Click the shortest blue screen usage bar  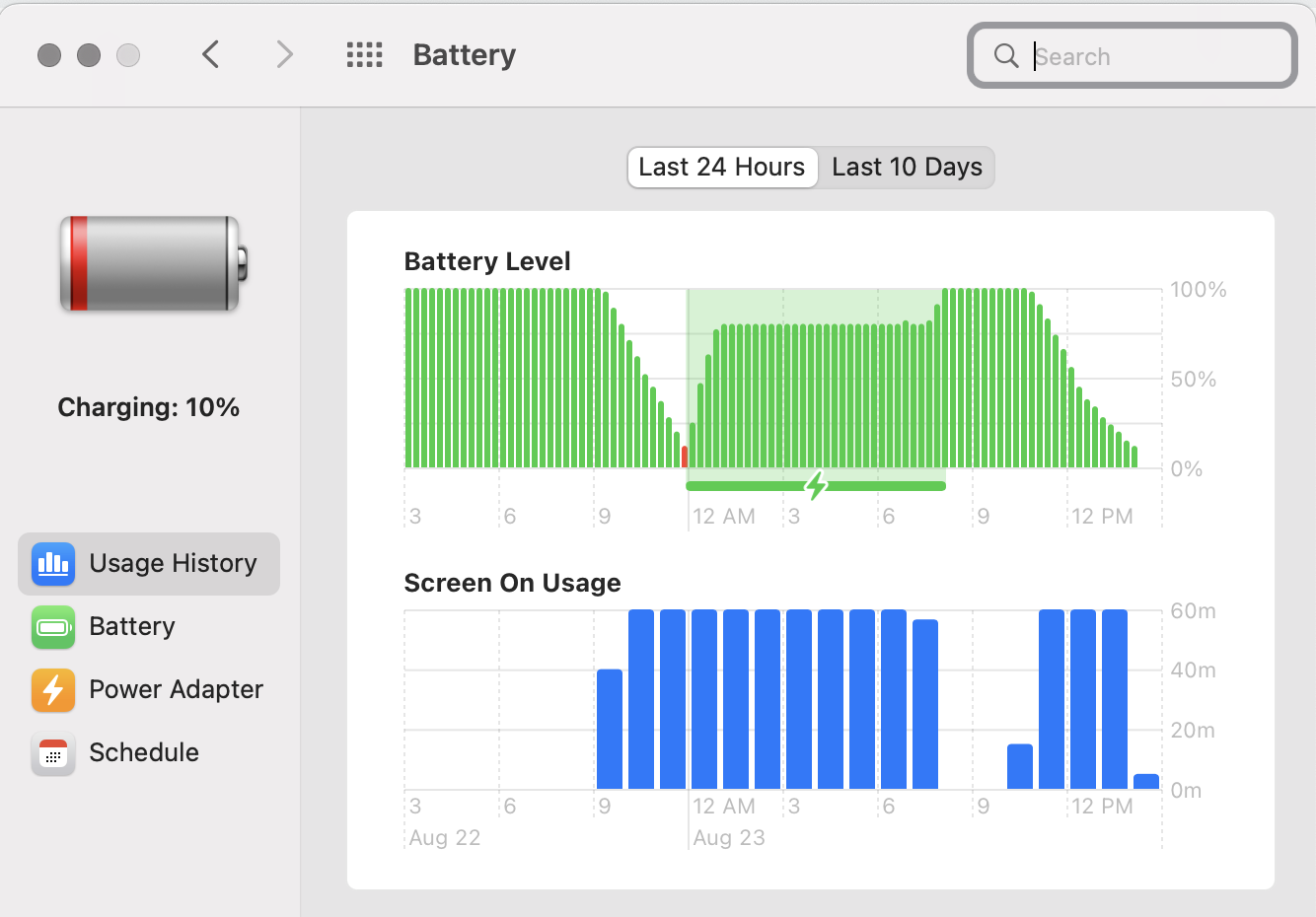click(1146, 781)
